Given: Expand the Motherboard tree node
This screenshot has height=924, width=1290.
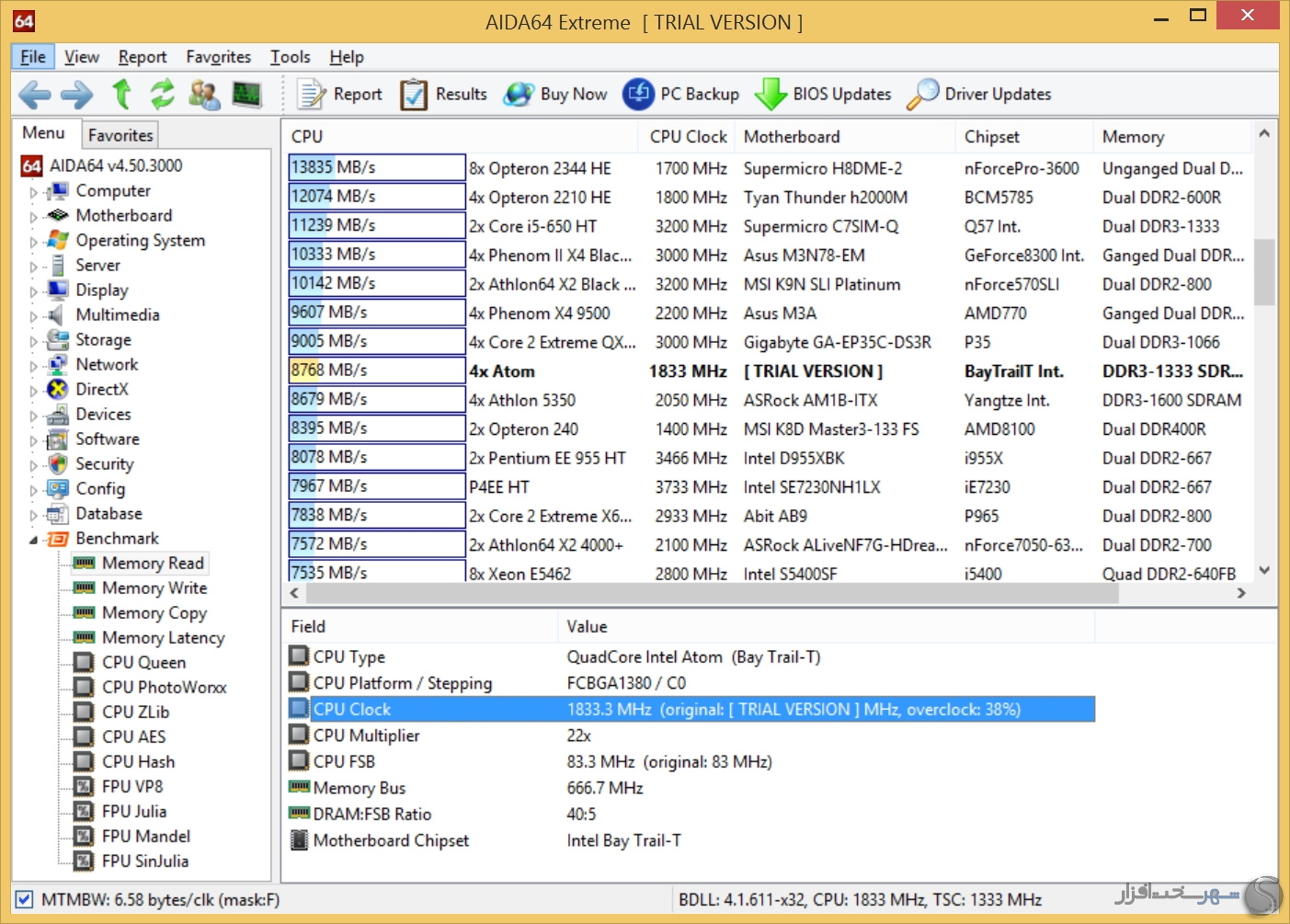Looking at the screenshot, I should coord(34,217).
